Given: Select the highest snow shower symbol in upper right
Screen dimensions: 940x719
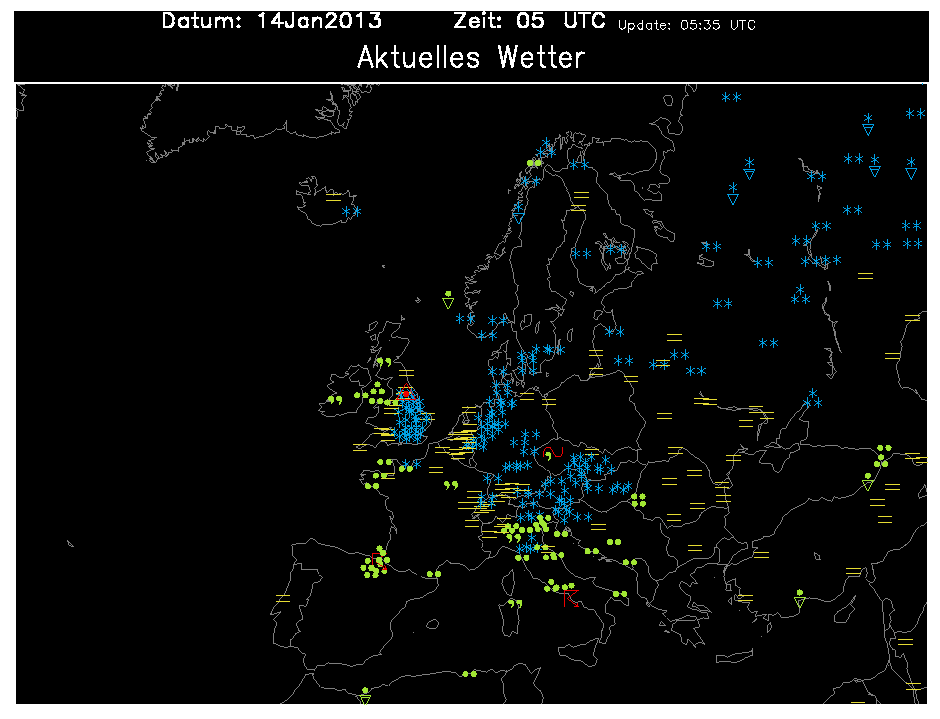Looking at the screenshot, I should pyautogui.click(x=868, y=123).
